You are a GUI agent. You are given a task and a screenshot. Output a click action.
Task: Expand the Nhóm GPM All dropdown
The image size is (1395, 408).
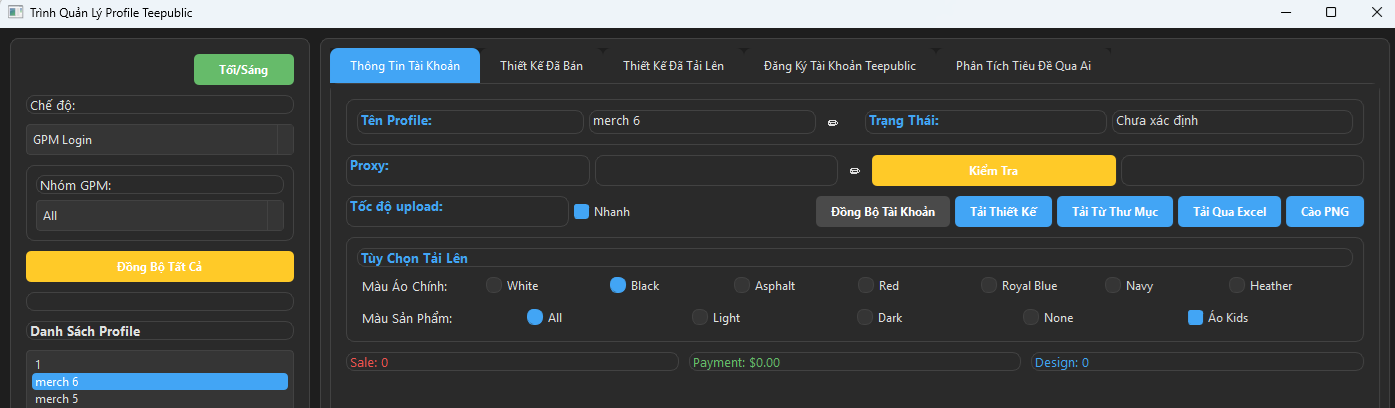(x=275, y=215)
